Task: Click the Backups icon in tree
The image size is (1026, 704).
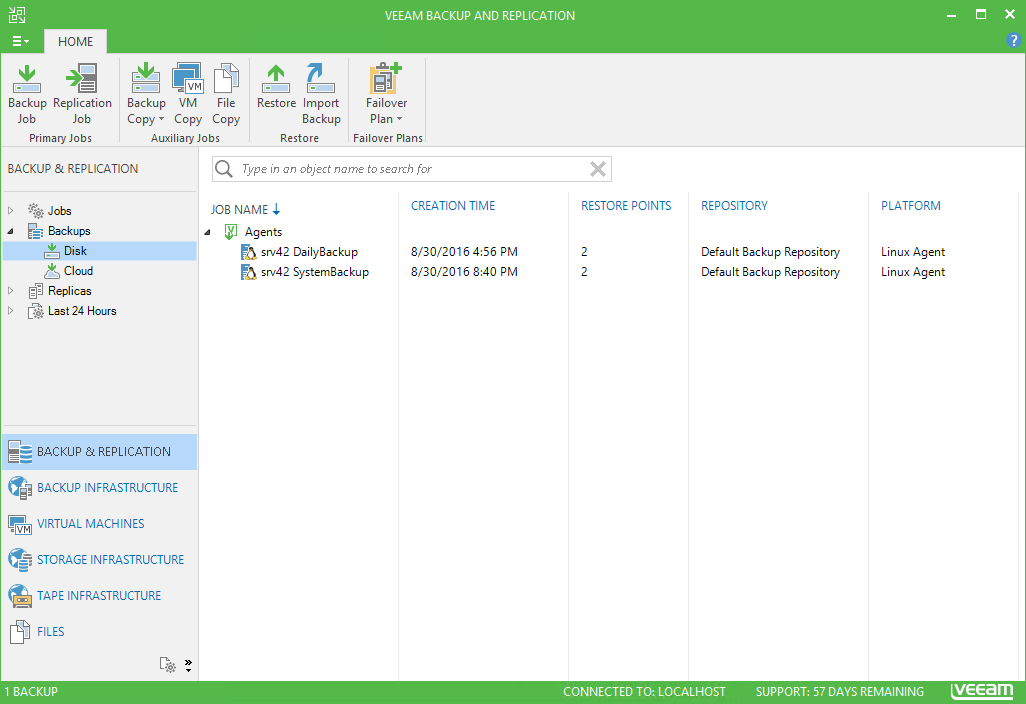Action: 35,231
